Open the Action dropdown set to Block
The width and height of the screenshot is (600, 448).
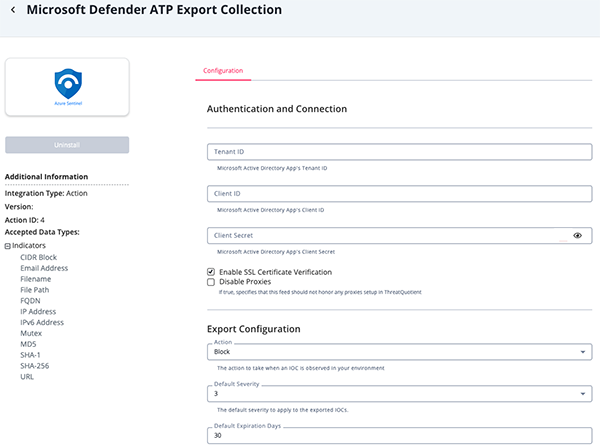click(399, 352)
